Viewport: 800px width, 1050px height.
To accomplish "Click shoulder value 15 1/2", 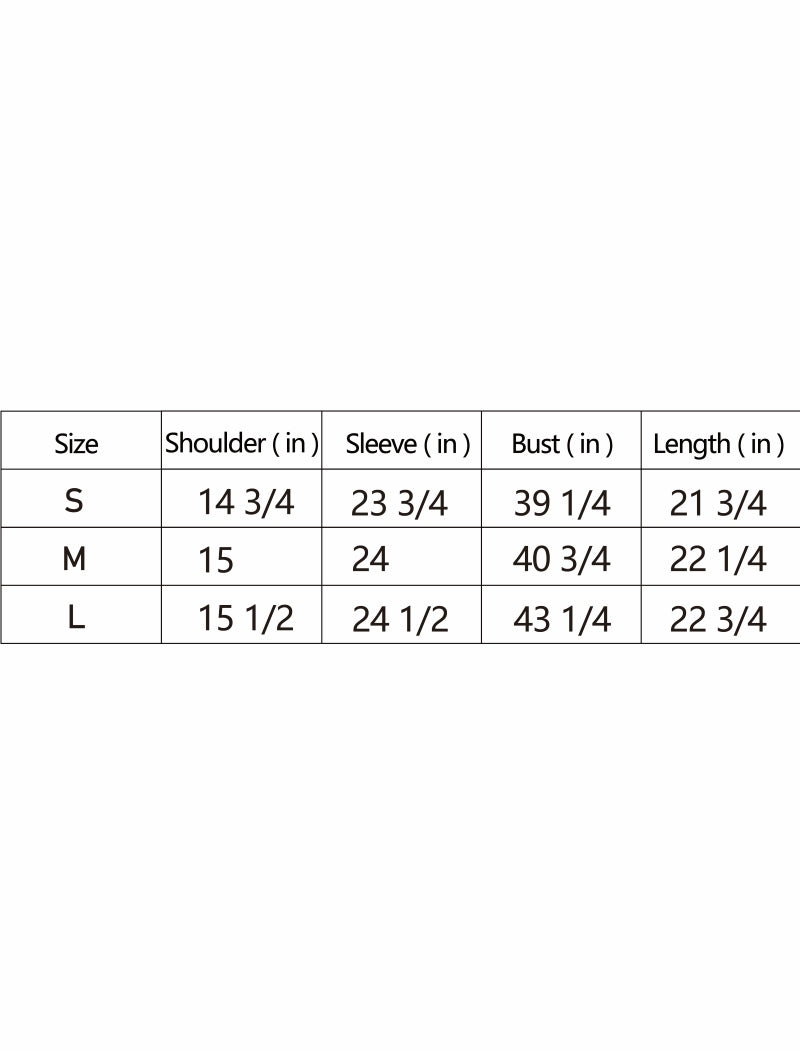I will click(246, 619).
